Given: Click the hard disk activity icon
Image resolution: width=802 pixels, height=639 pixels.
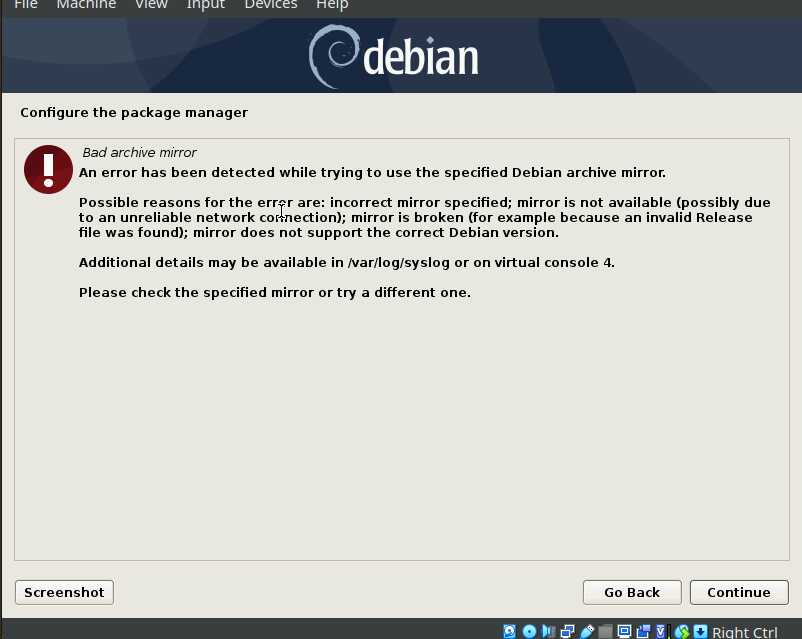Looking at the screenshot, I should (509, 631).
